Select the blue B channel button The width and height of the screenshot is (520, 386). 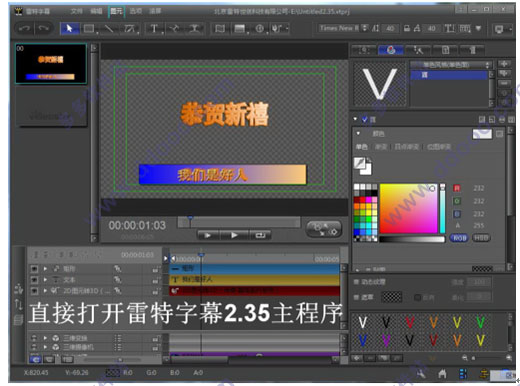(x=457, y=214)
